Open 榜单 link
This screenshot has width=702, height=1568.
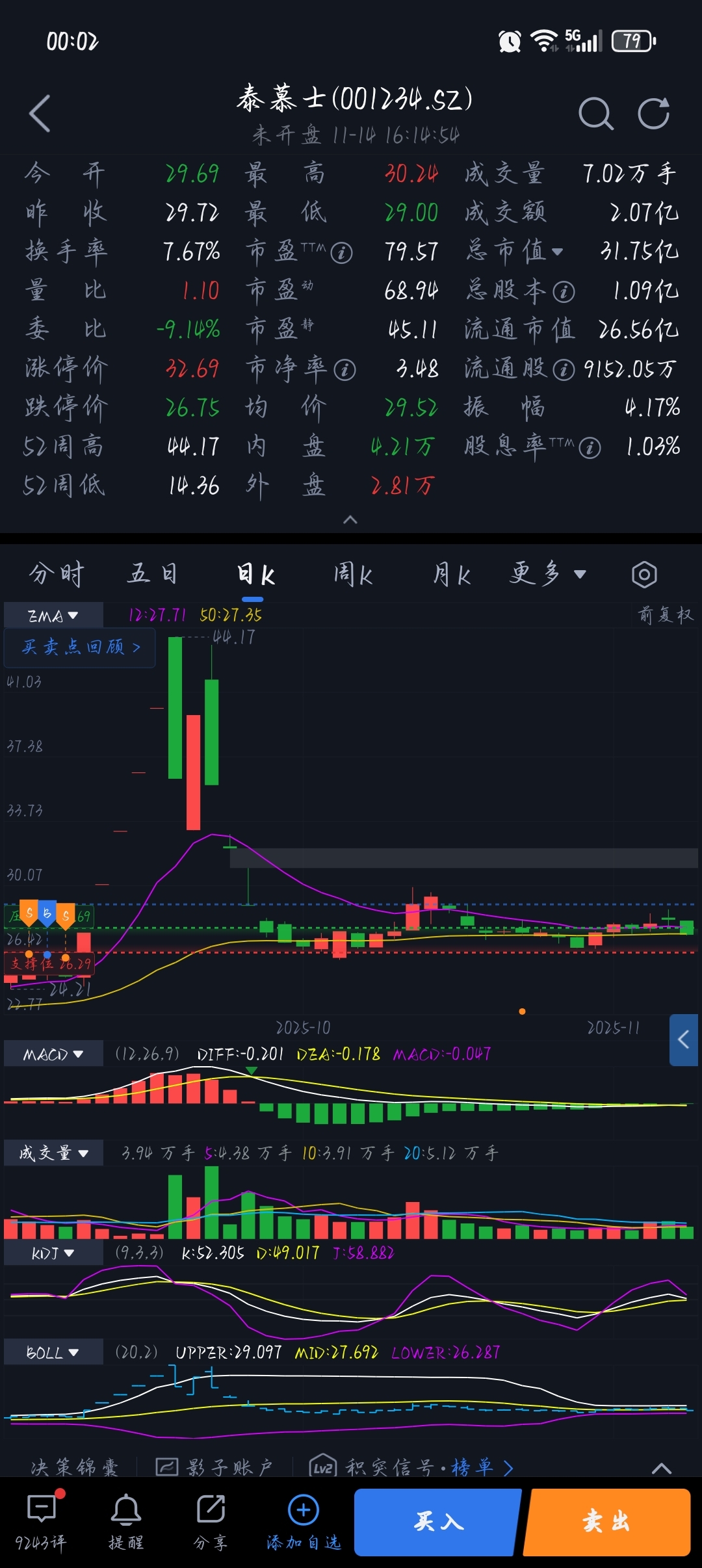pos(482,1467)
